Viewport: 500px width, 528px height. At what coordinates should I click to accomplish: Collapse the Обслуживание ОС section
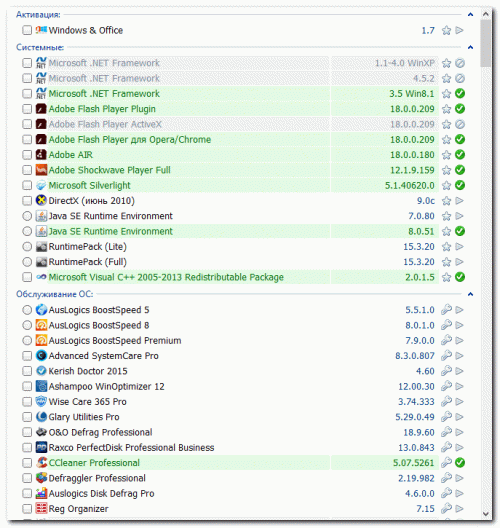coord(470,294)
